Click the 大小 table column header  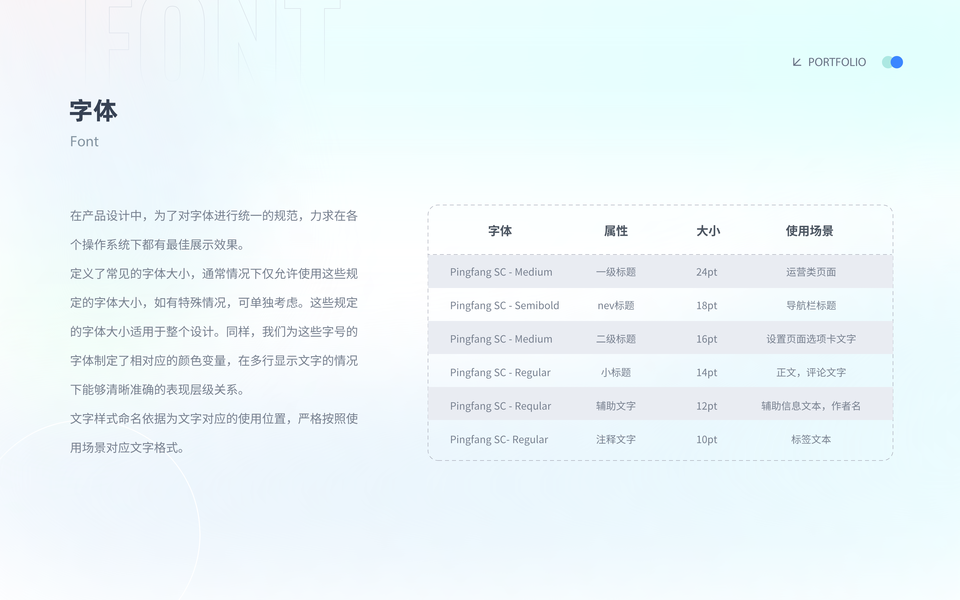pyautogui.click(x=708, y=231)
